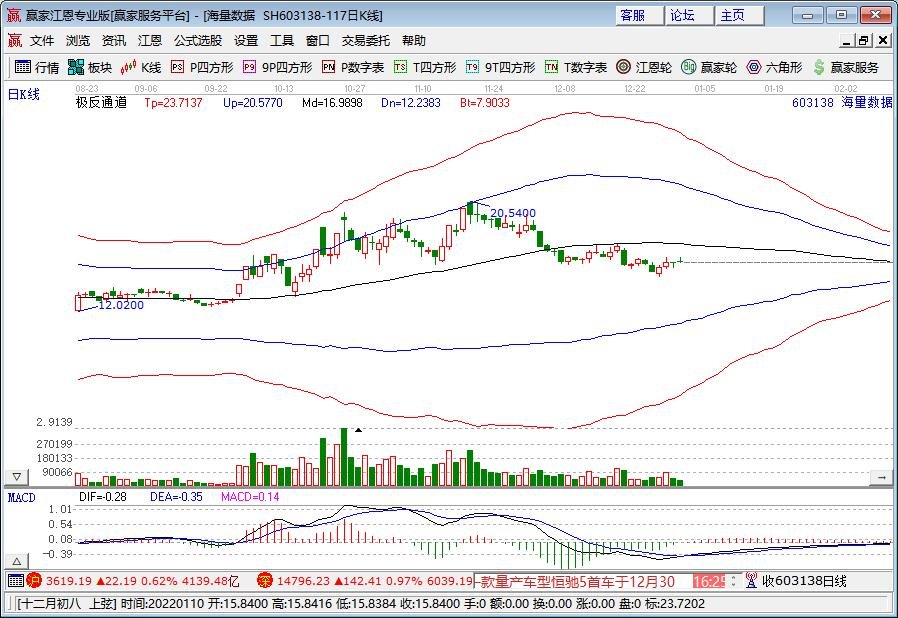Click the MACD=0.14 readout
Image resolution: width=898 pixels, height=618 pixels.
250,497
